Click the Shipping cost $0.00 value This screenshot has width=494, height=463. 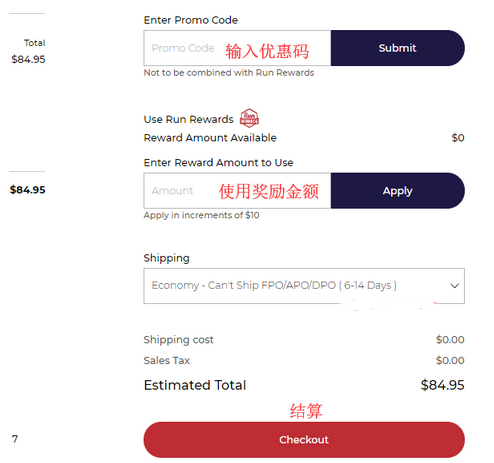point(450,340)
